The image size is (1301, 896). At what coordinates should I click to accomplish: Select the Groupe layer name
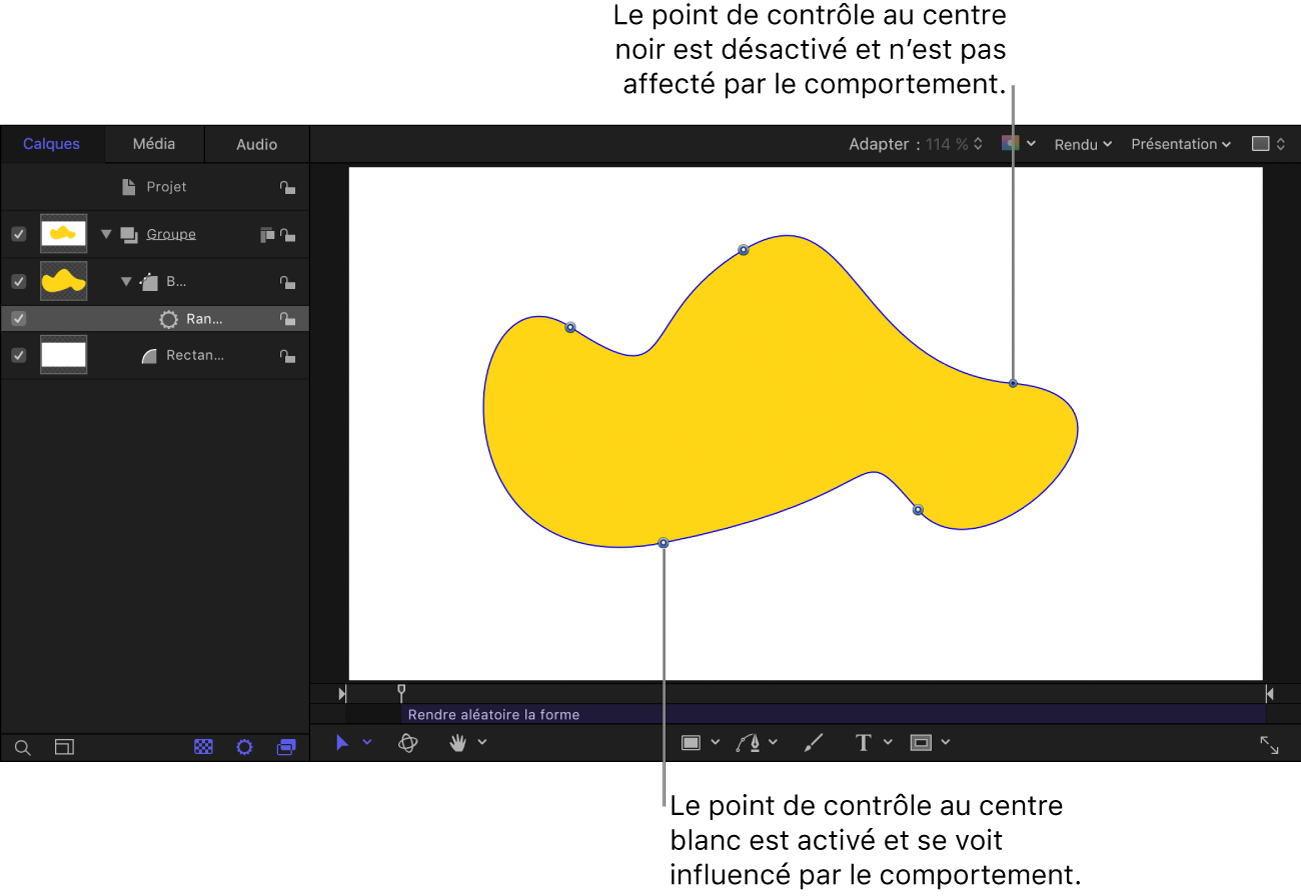pyautogui.click(x=171, y=234)
